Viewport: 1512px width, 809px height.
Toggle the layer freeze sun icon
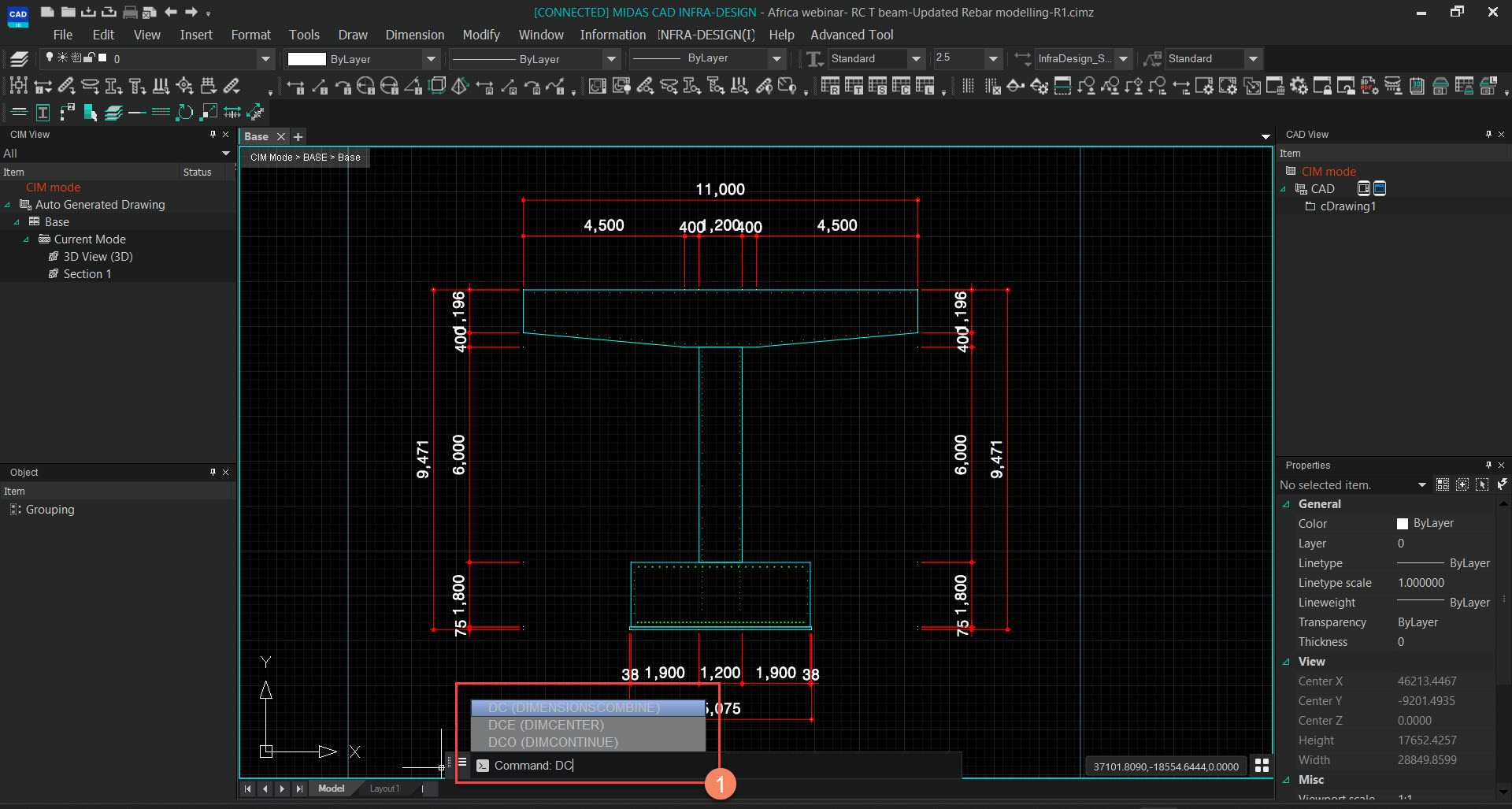62,58
